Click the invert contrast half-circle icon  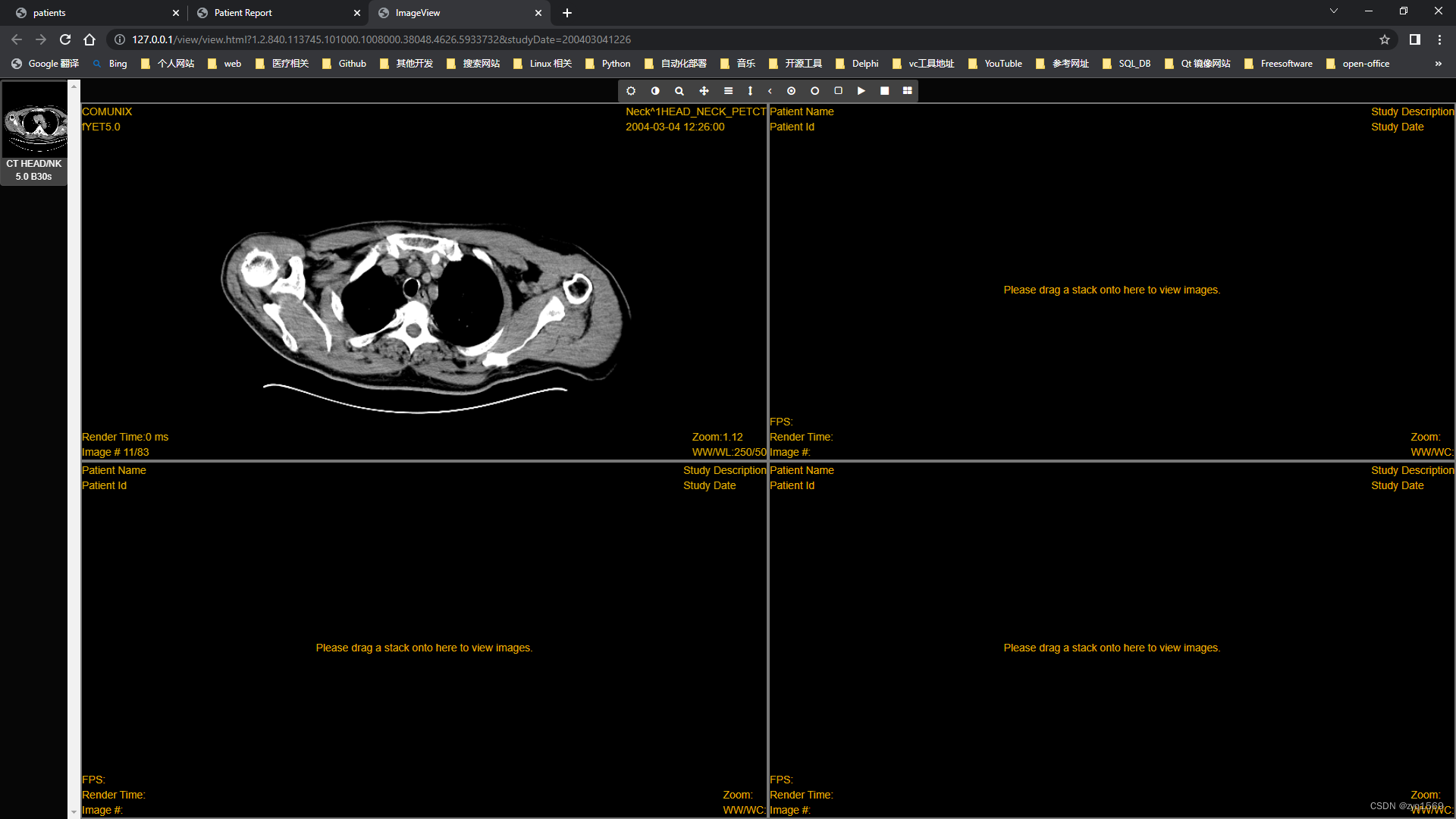(655, 91)
